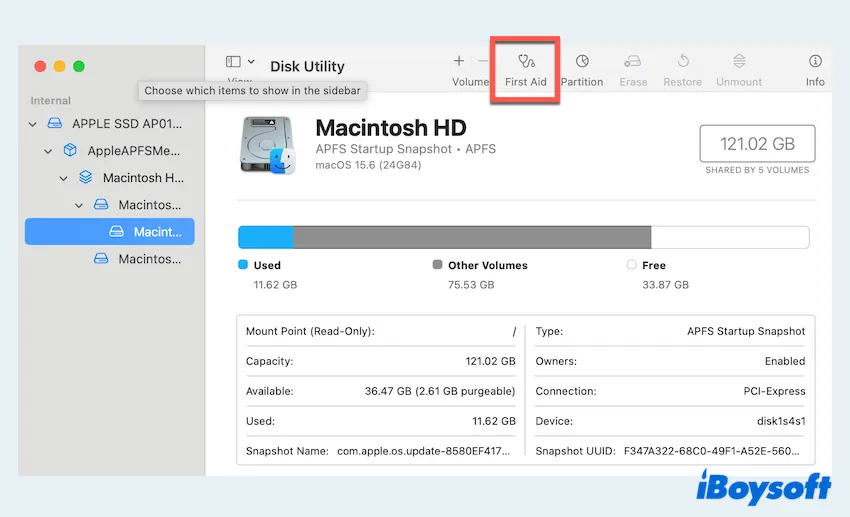Screen dimensions: 850x517
Task: Click the 'APFS Startup Snapshot • APFS' subtitle
Action: (405, 149)
